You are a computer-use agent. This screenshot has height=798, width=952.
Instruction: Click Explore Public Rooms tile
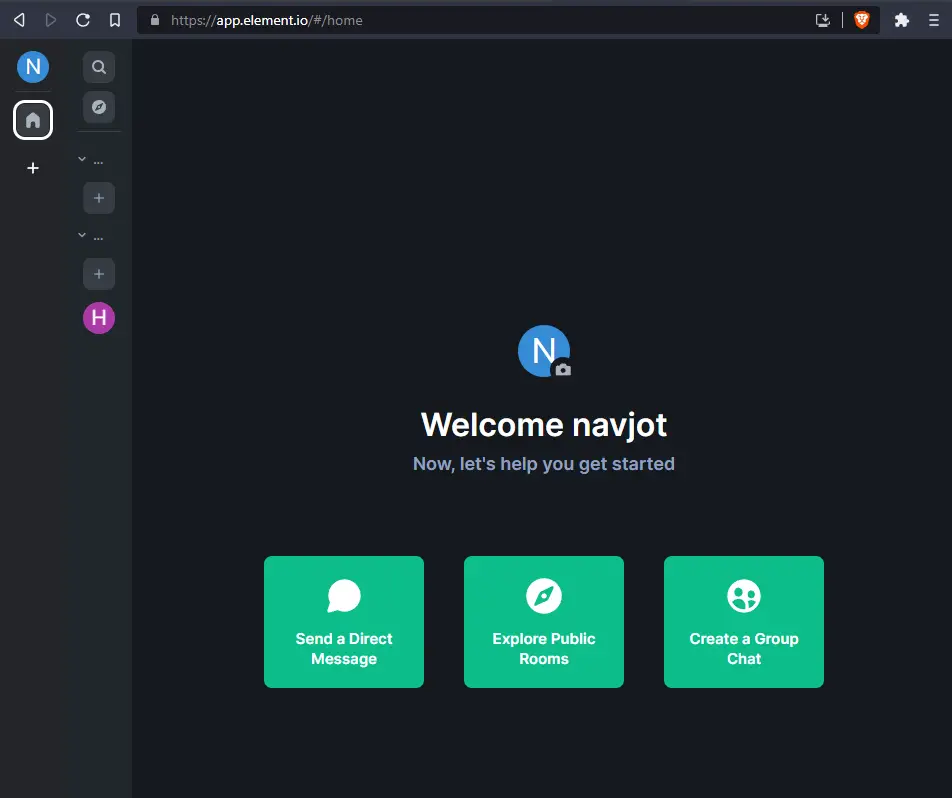click(544, 622)
